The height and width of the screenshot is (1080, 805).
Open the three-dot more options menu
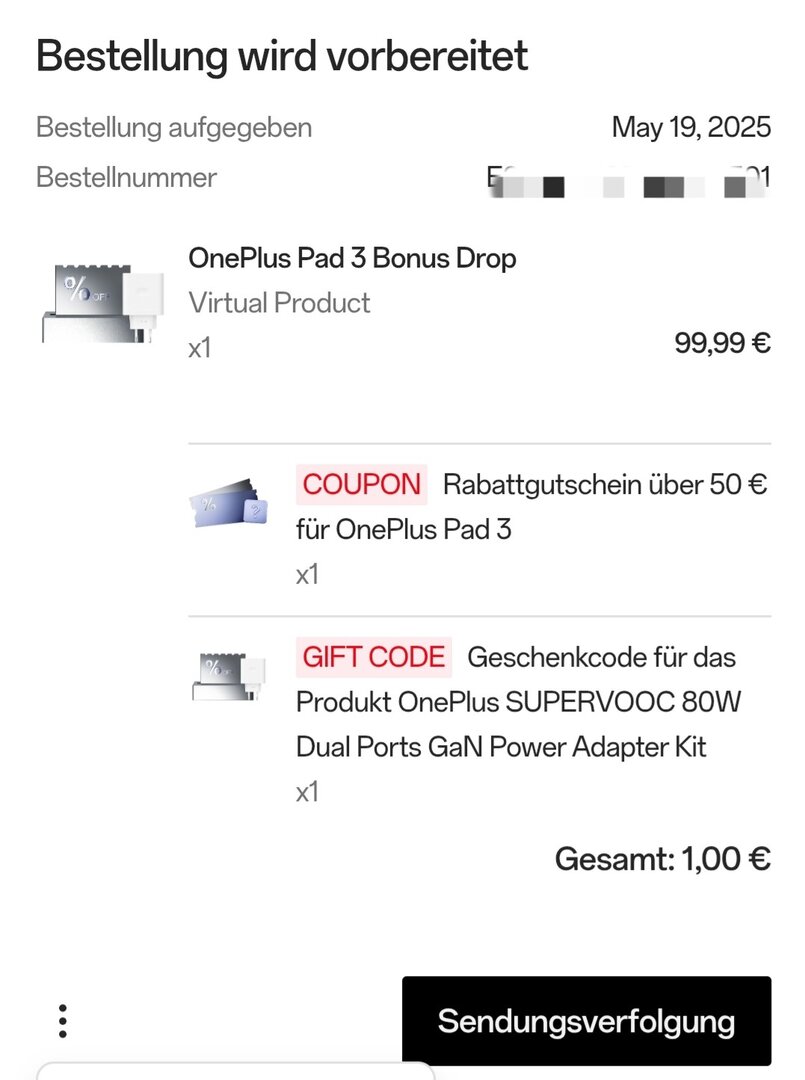coord(63,1021)
